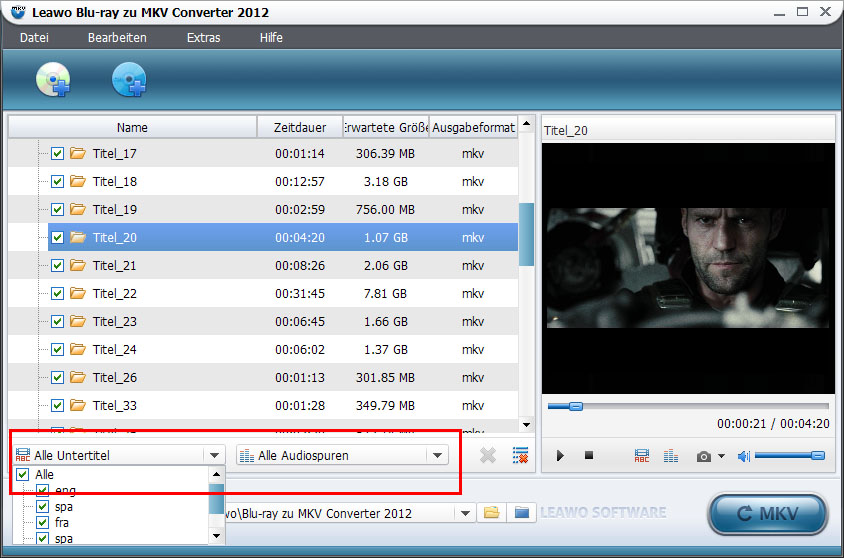844x558 pixels.
Task: Click the MKV convert button
Action: [x=767, y=514]
